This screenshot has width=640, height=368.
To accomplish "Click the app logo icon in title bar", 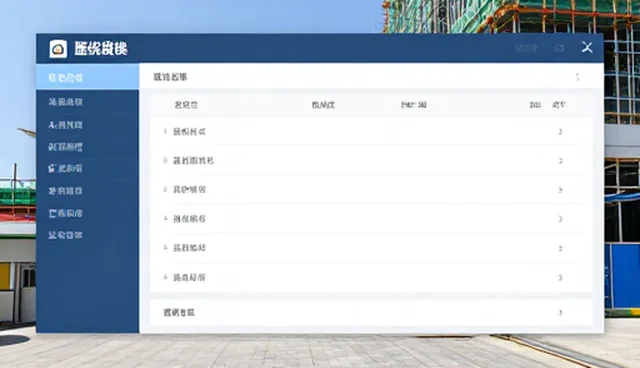I will [x=58, y=49].
